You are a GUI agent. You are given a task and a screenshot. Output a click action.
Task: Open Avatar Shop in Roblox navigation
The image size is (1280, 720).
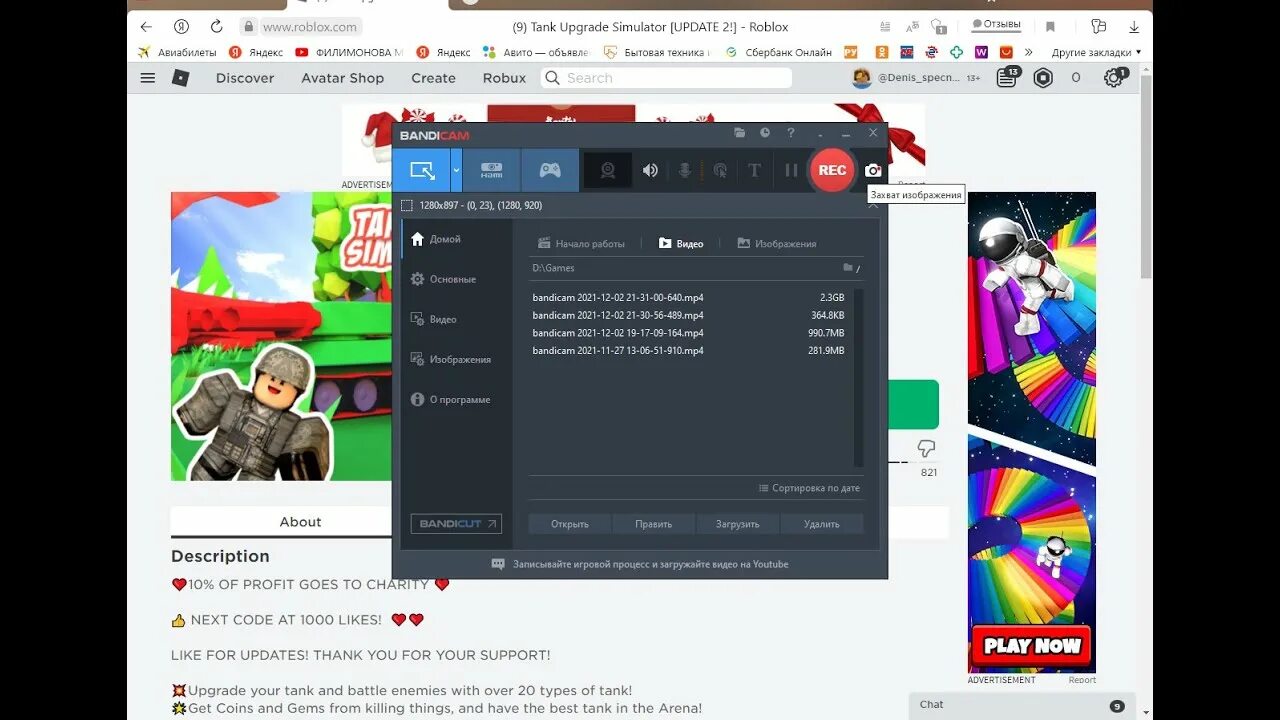(342, 78)
